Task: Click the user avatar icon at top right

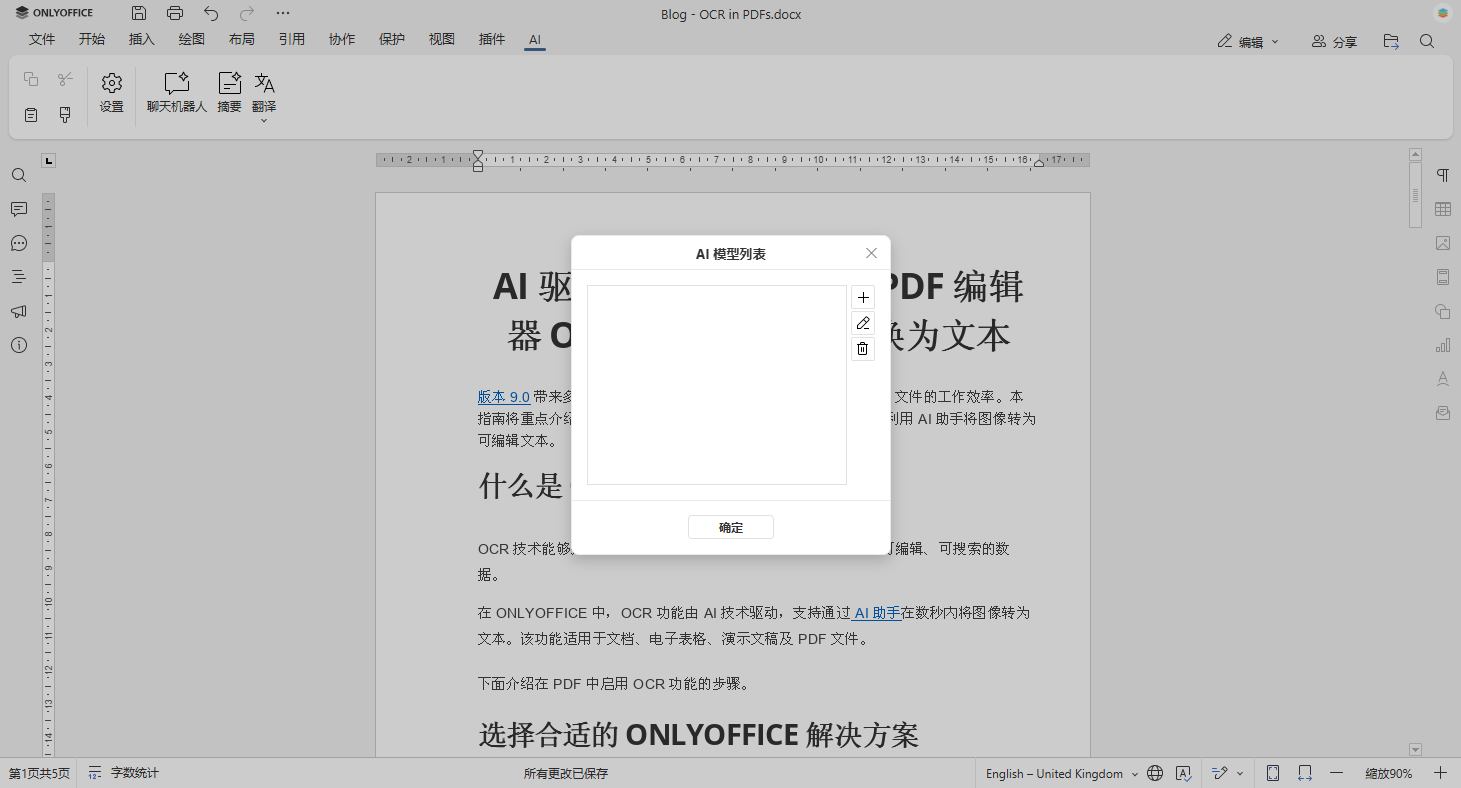Action: point(1443,13)
